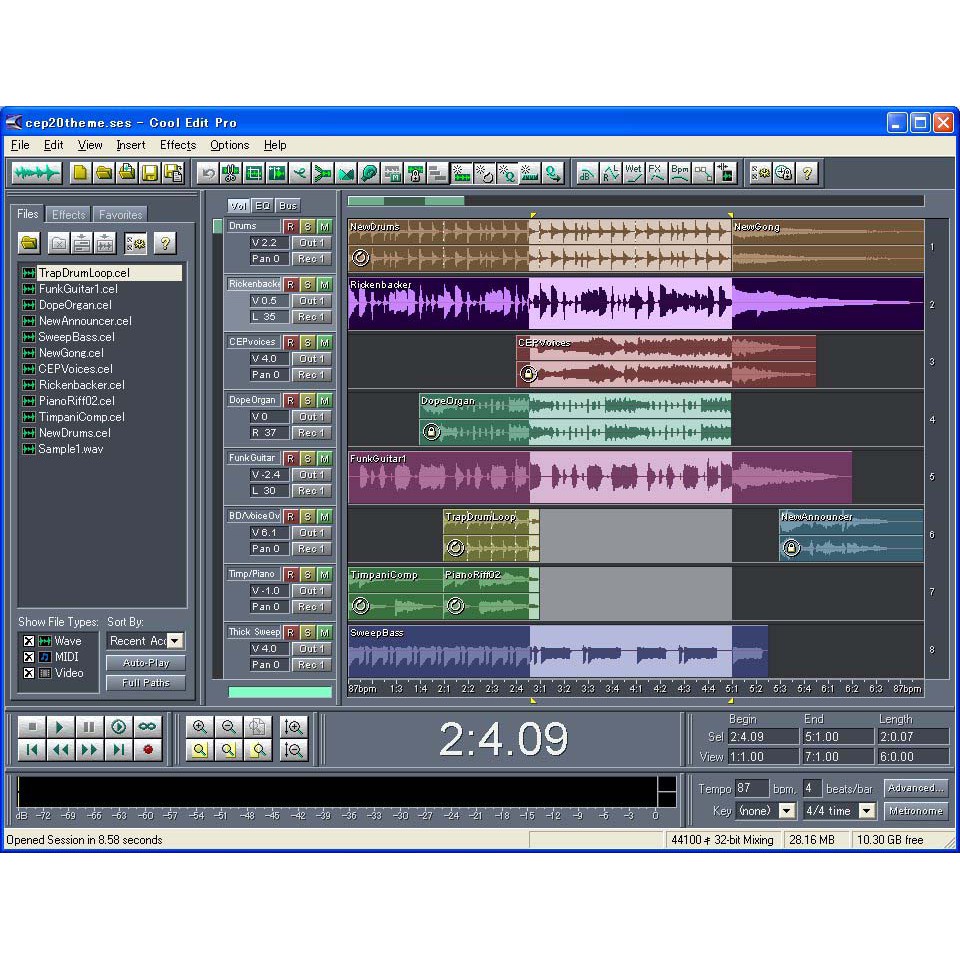
Task: Arm the Drums track with its R button
Action: (290, 227)
